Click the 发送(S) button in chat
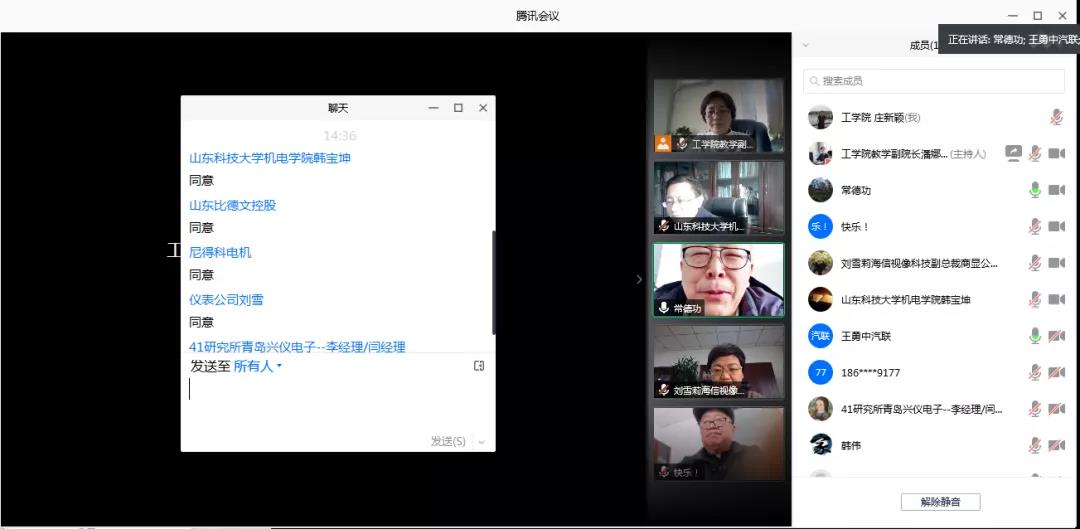This screenshot has width=1080, height=529. click(448, 442)
